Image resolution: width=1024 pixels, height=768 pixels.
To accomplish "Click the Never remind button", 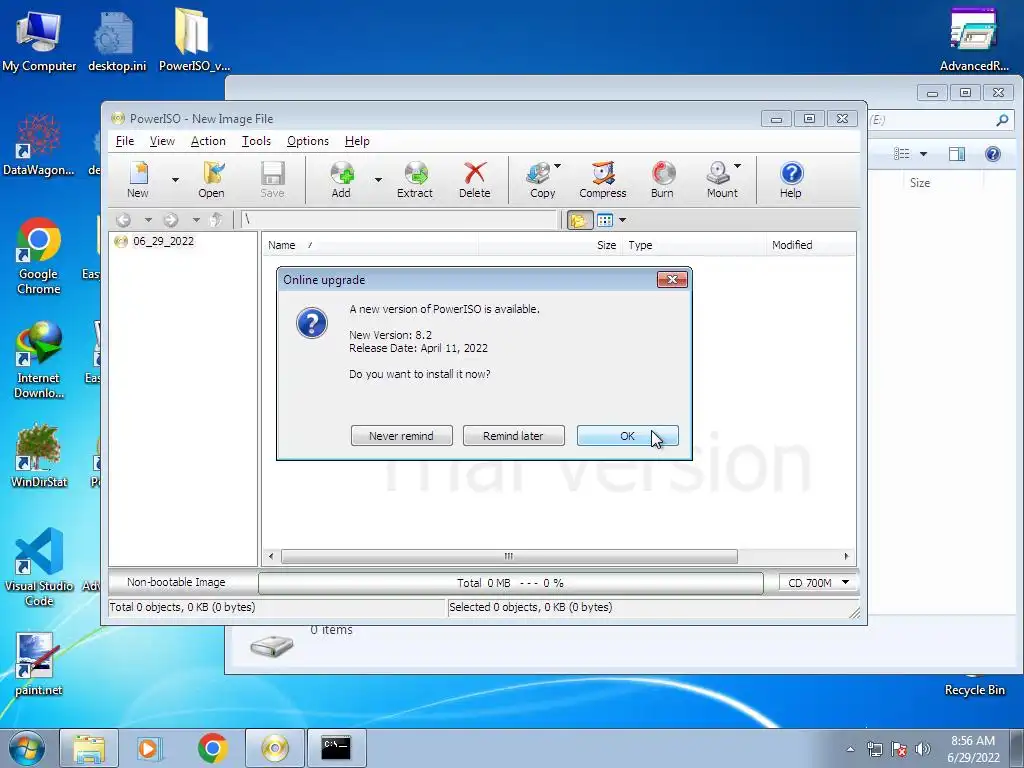I will (x=402, y=436).
